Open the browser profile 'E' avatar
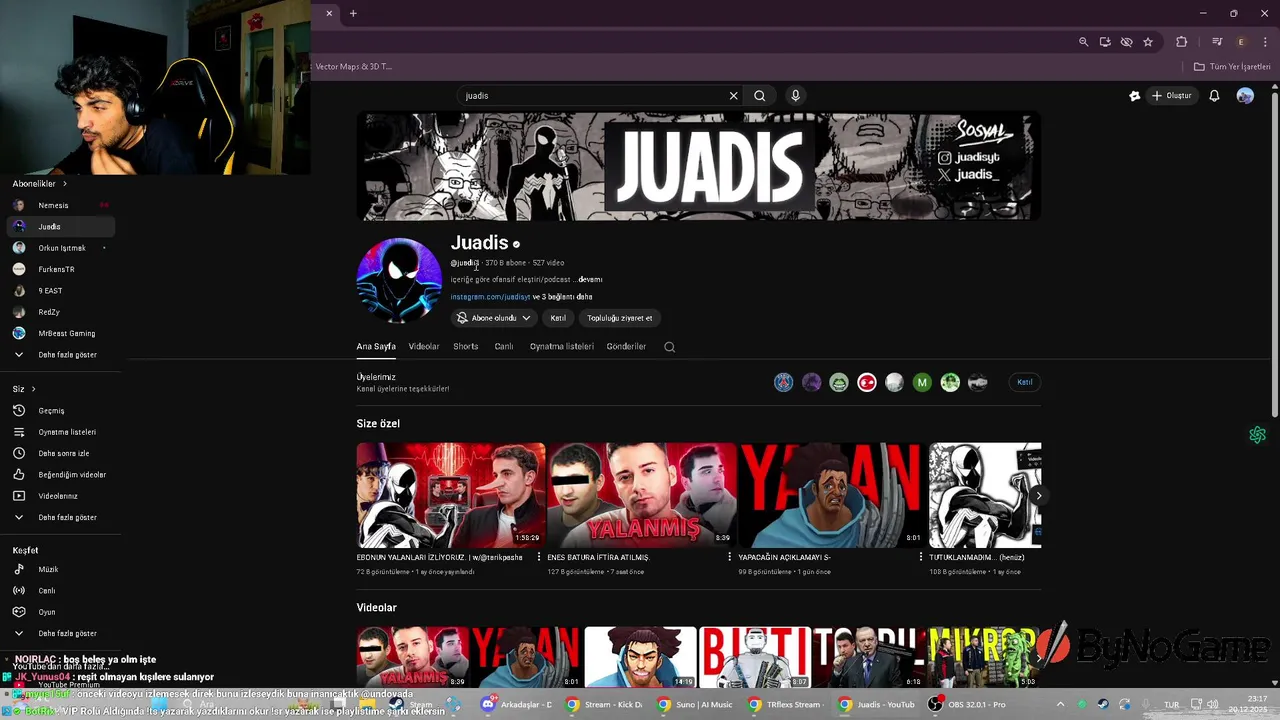The image size is (1280, 720). [x=1241, y=42]
